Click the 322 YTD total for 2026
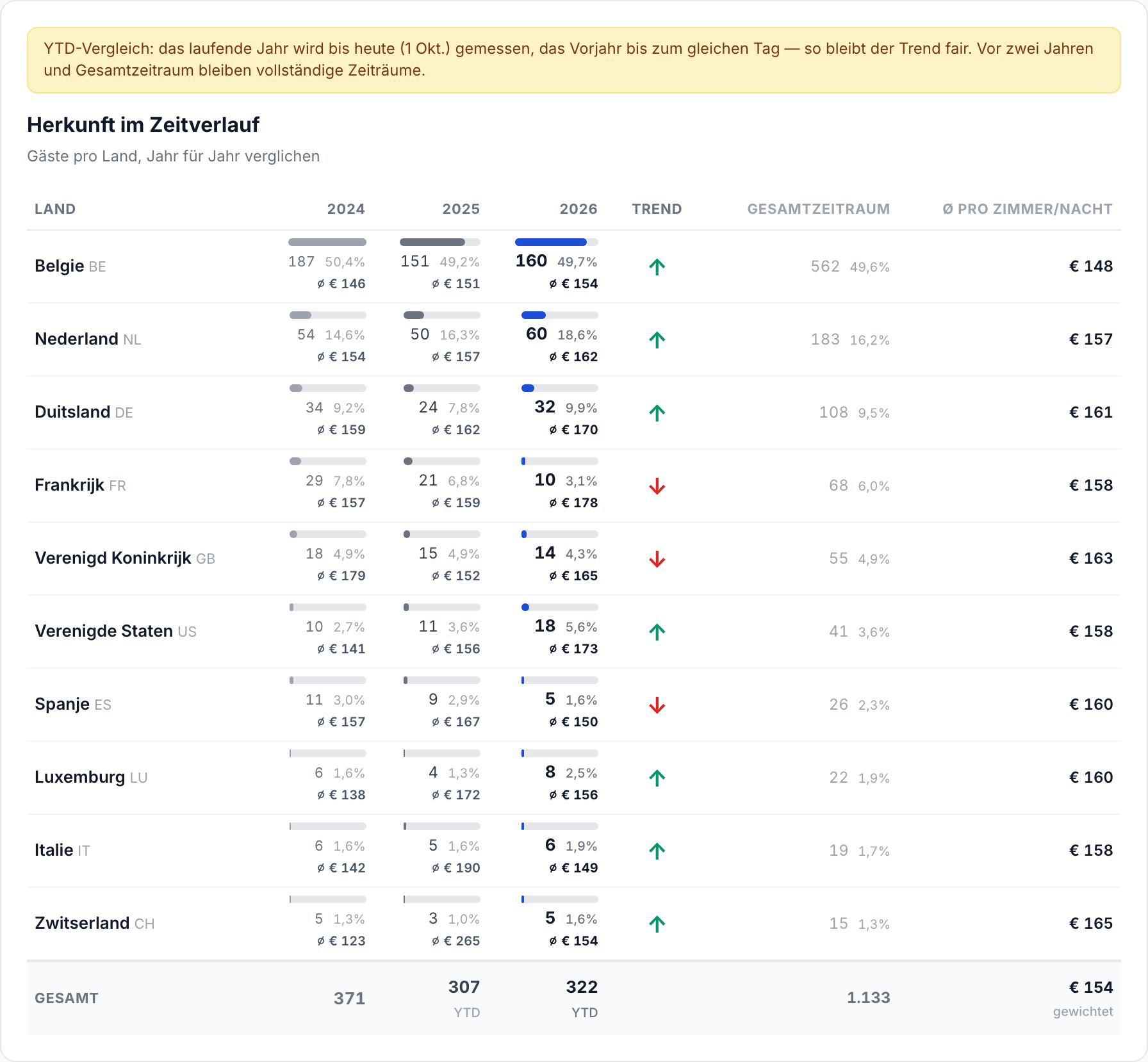Image resolution: width=1148 pixels, height=1062 pixels. pos(582,987)
